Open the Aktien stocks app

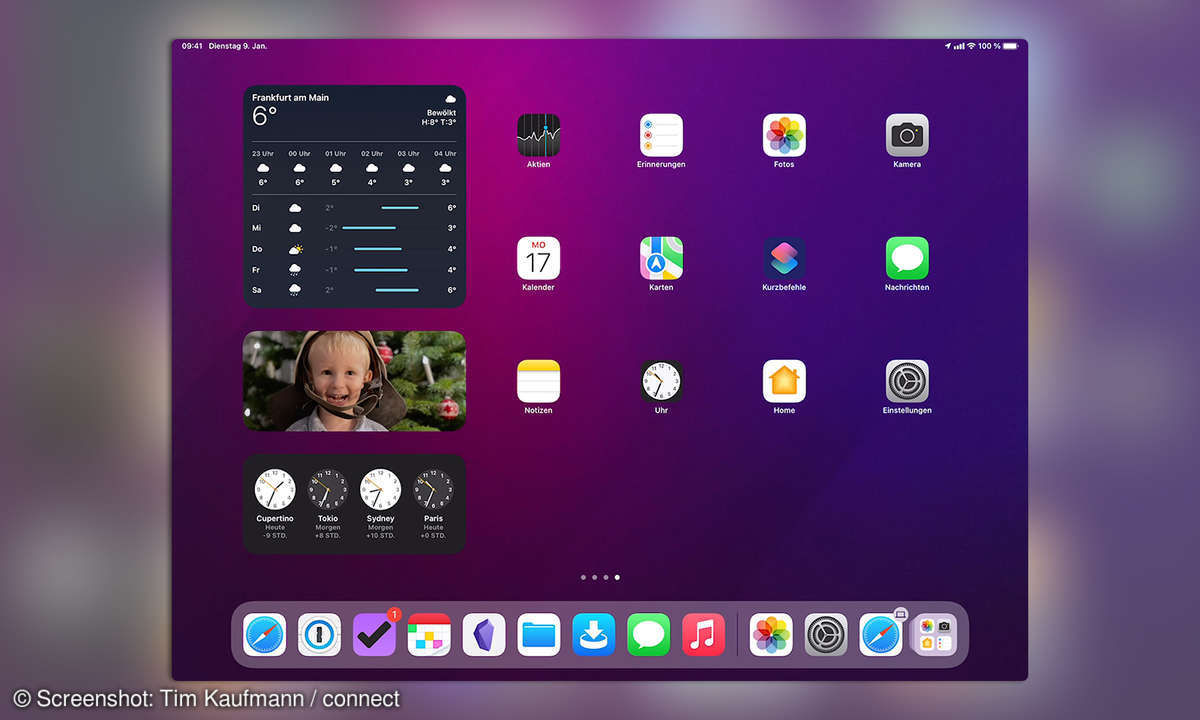(x=538, y=135)
